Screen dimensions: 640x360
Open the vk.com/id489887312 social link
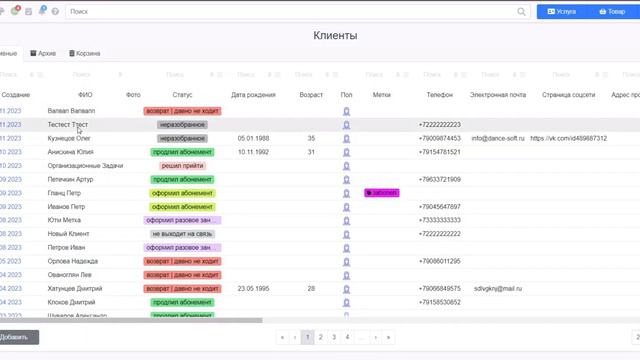pyautogui.click(x=569, y=138)
